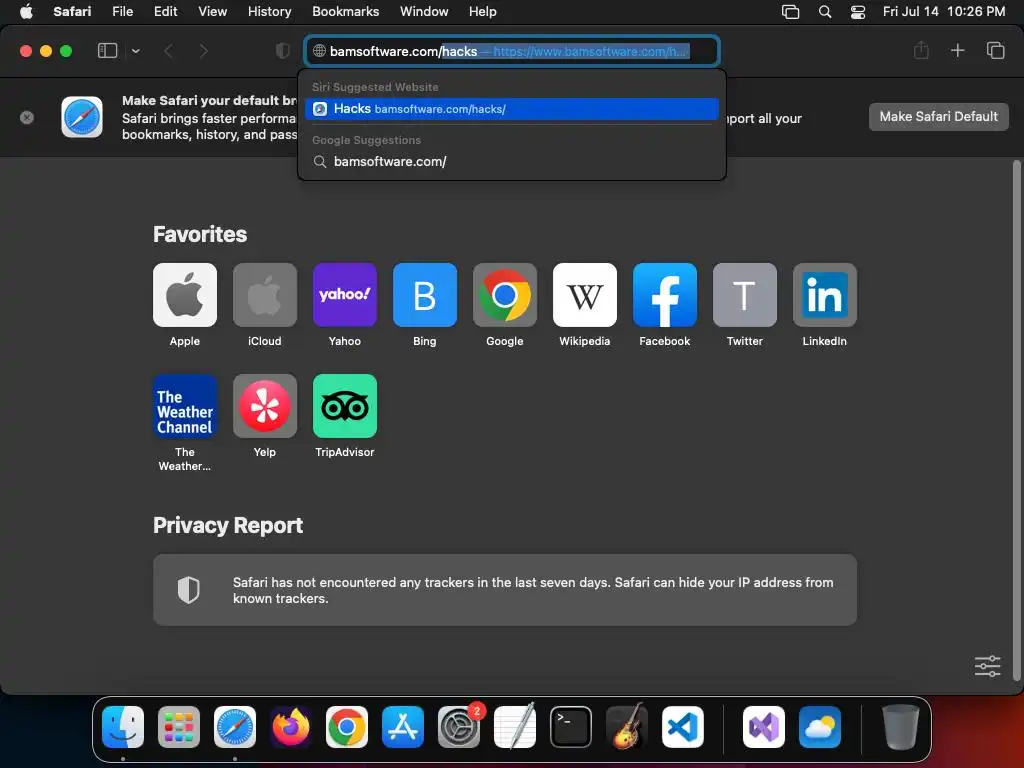Click the date and time clock
The image size is (1024, 768).
coord(944,12)
